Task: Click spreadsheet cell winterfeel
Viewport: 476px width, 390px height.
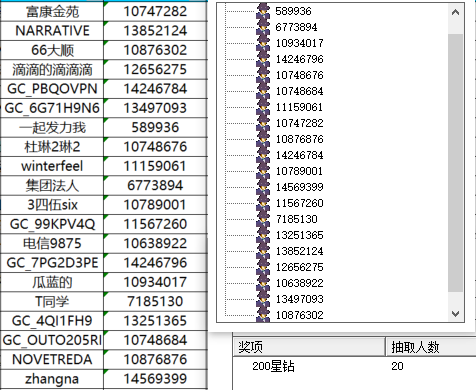Action: click(52, 166)
